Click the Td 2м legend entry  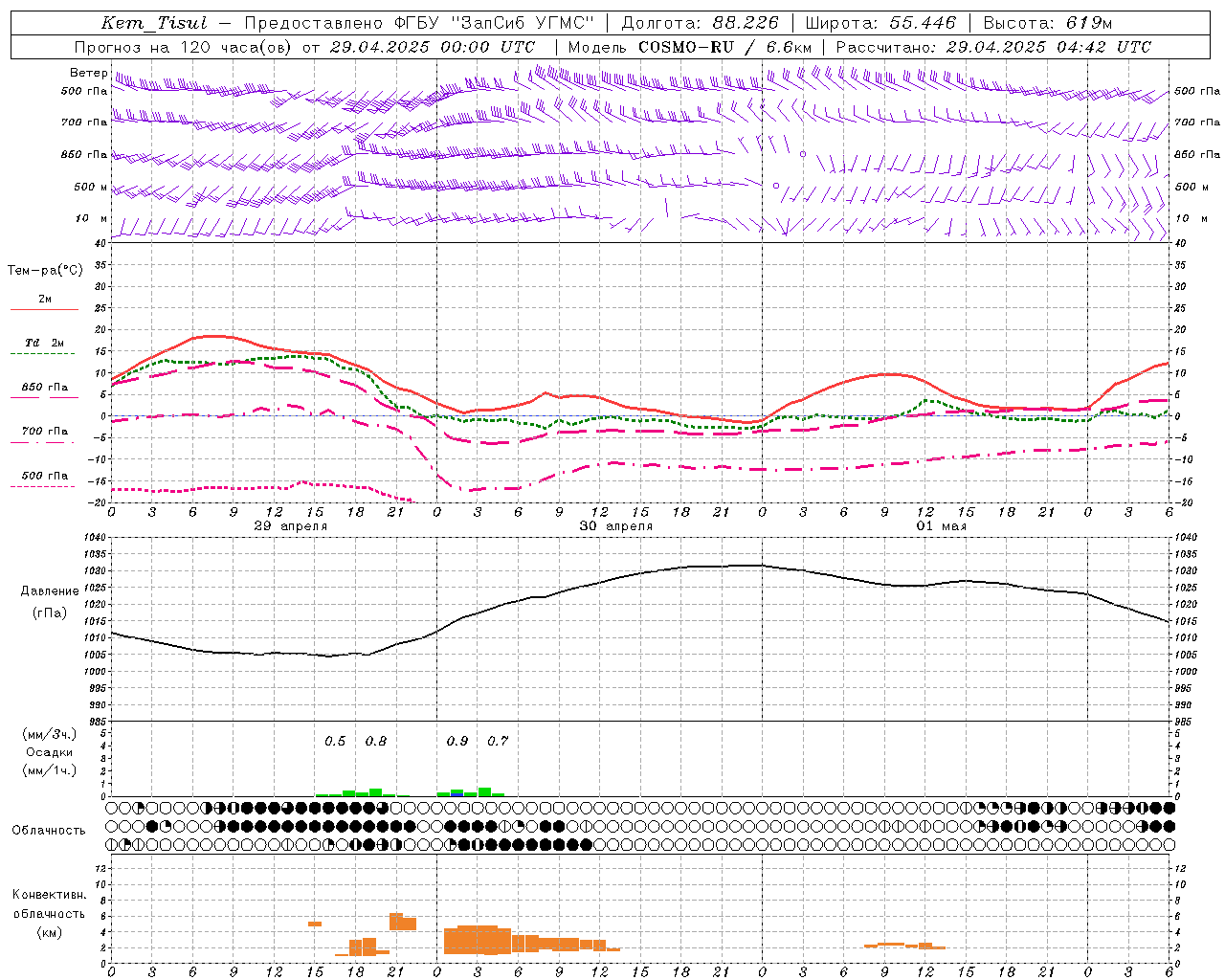tap(45, 343)
